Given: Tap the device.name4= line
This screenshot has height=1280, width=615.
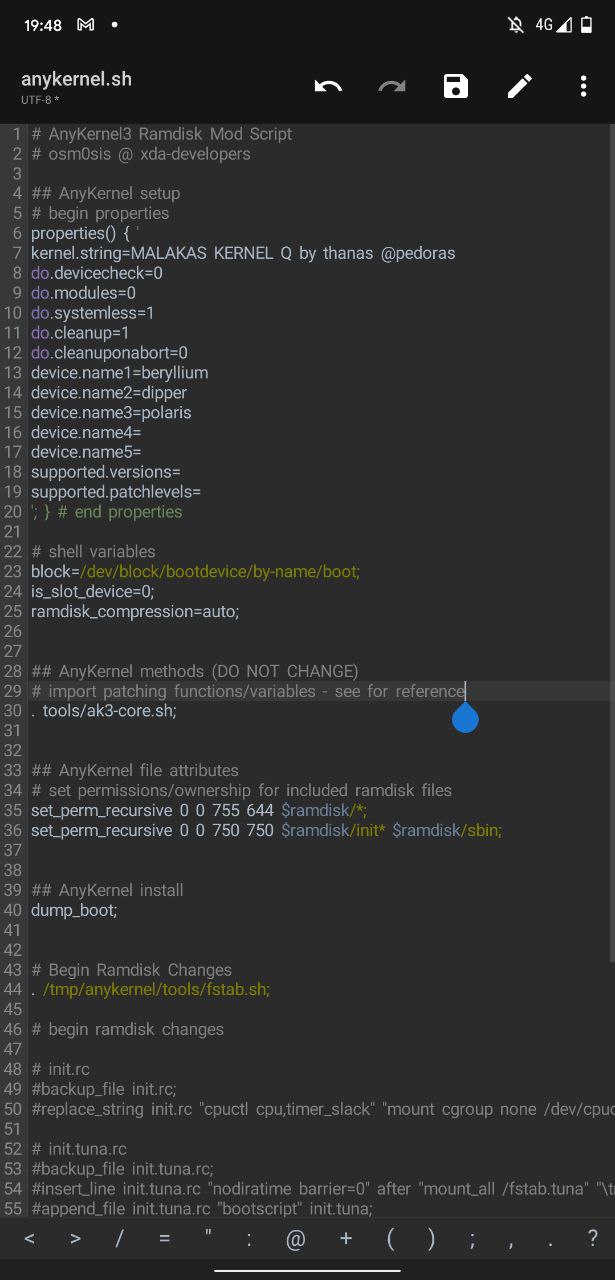Looking at the screenshot, I should tap(86, 433).
